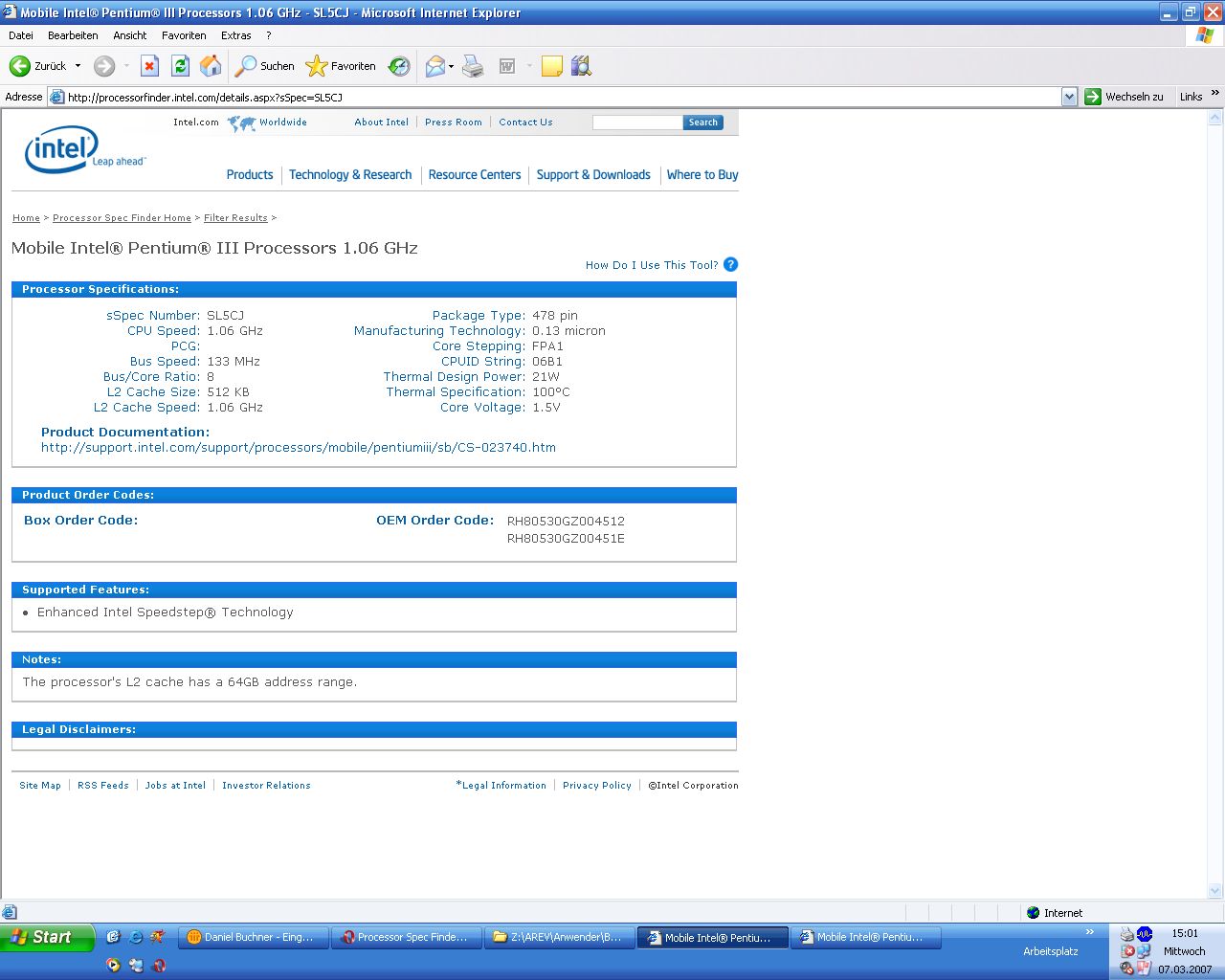Print the page with printer icon
Viewport: 1225px width, 980px height.
click(473, 66)
